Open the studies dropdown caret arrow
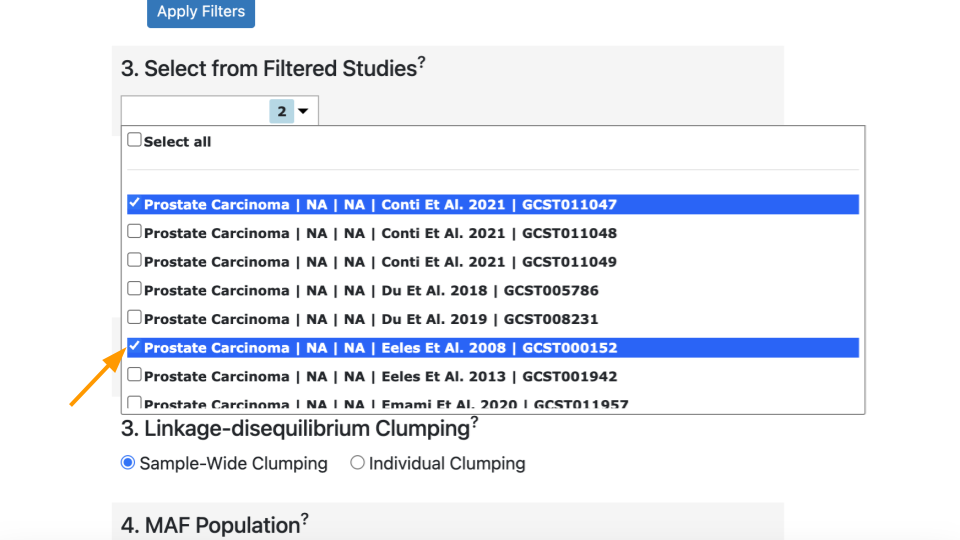 pos(303,111)
